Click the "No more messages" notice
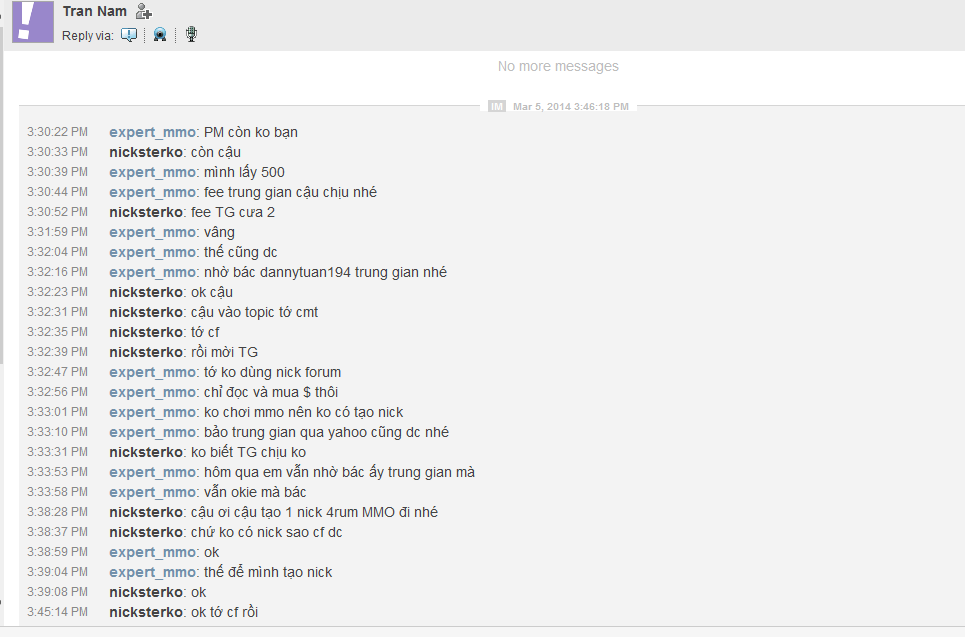Viewport: 965px width, 637px height. 558,67
